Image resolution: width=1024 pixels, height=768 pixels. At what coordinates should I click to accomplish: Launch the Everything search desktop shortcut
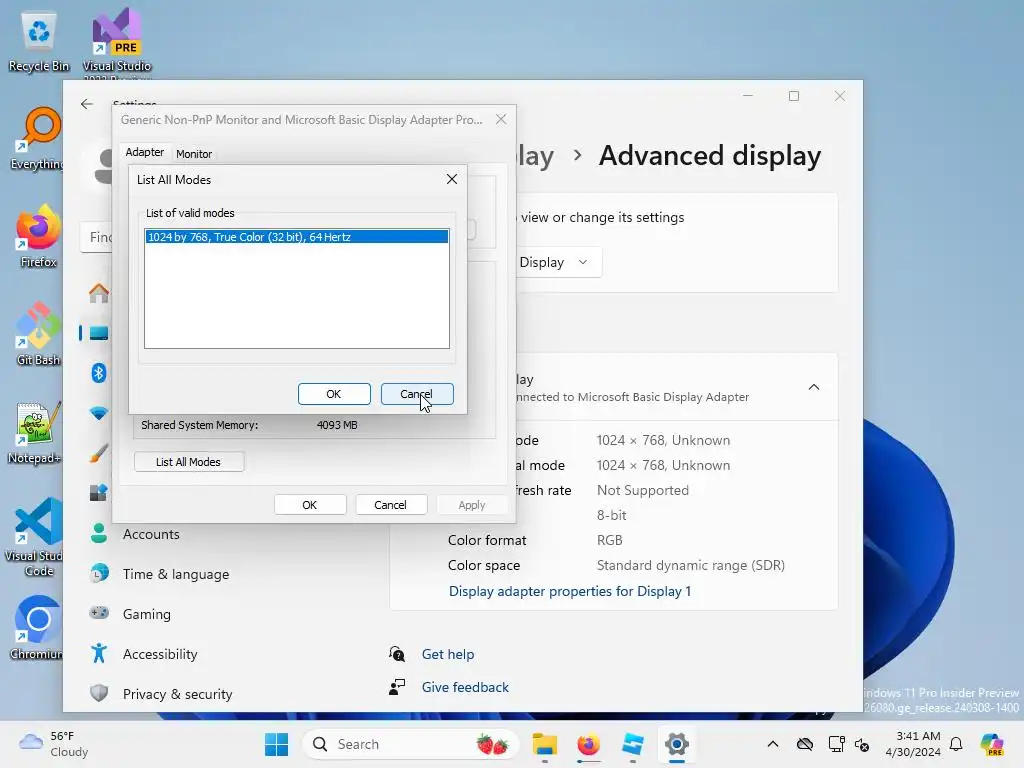37,138
